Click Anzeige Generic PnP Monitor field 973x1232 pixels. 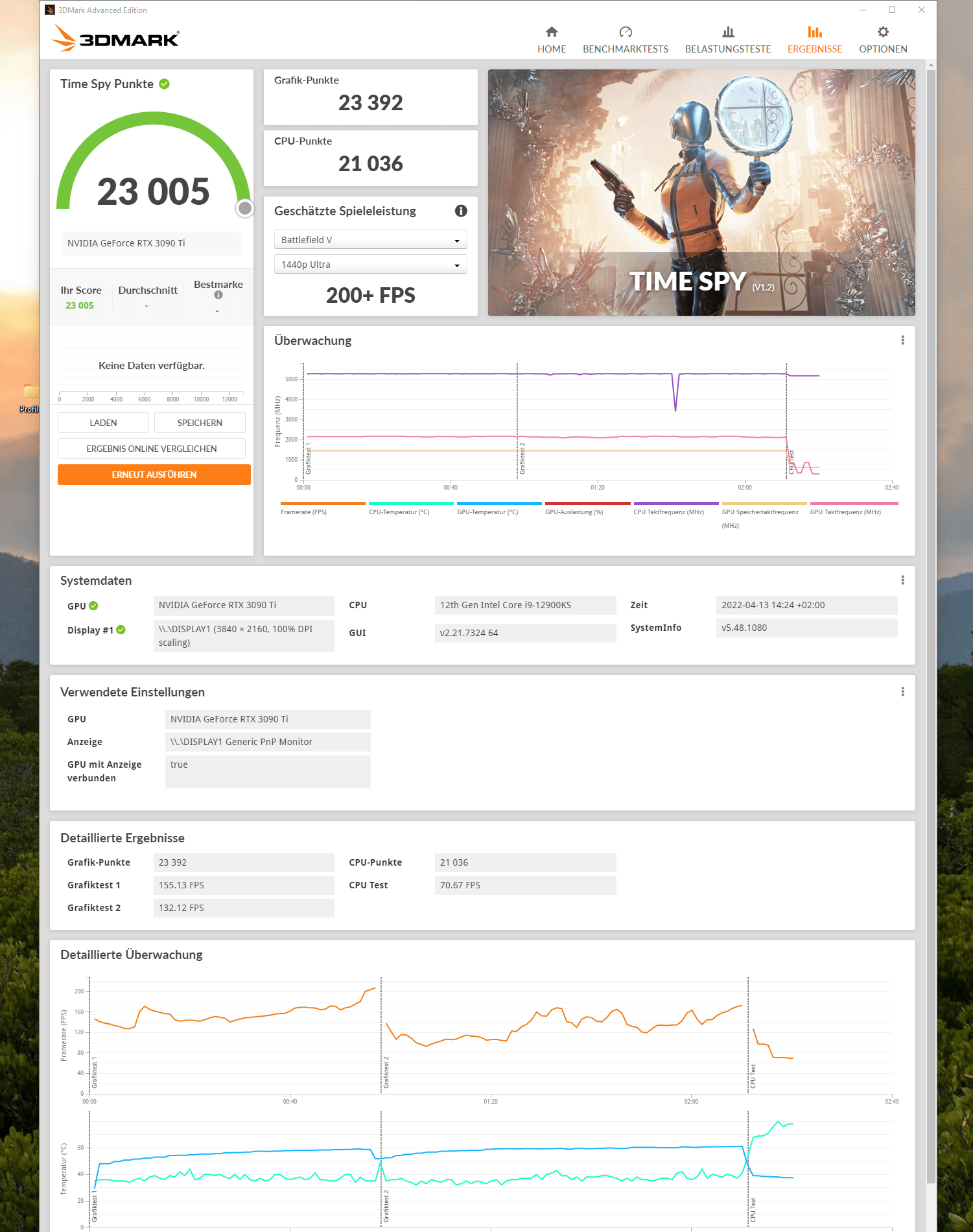268,742
